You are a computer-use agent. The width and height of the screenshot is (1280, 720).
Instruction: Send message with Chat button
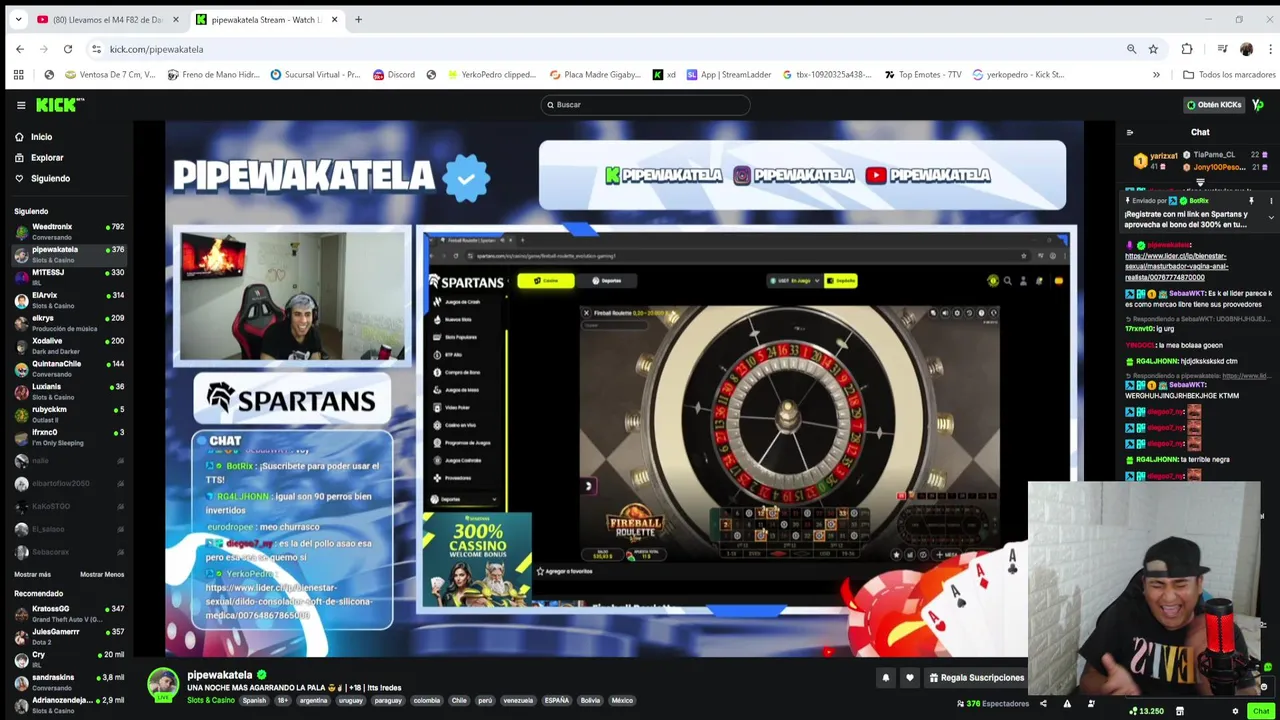[x=1260, y=711]
